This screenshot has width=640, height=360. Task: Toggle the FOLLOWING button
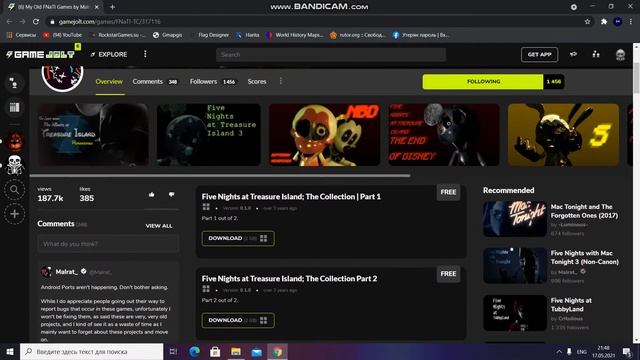483,82
